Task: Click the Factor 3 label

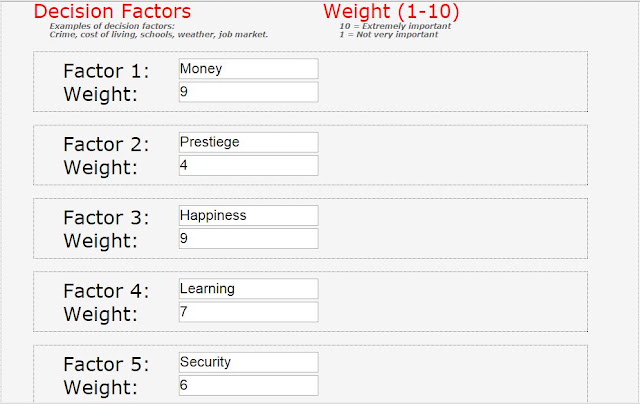Action: [106, 218]
